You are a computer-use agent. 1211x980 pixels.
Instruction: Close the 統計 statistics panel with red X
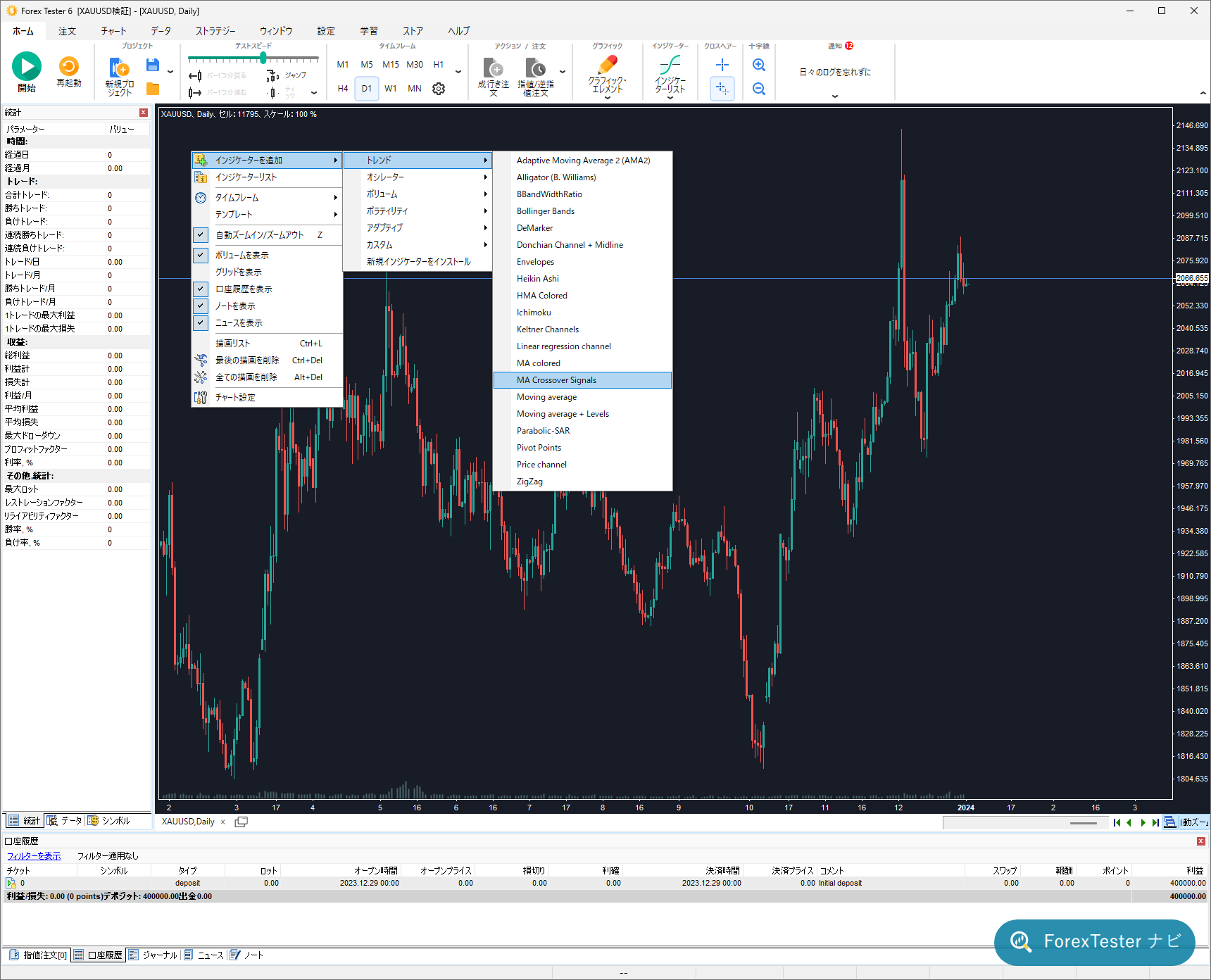click(x=144, y=113)
